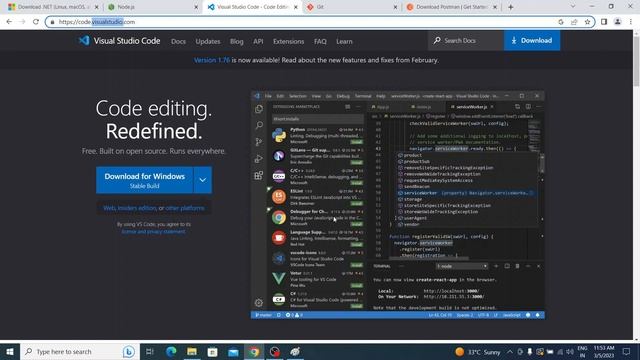This screenshot has width=640, height=360.
Task: Open Bing chat icon in search box
Action: [129, 351]
